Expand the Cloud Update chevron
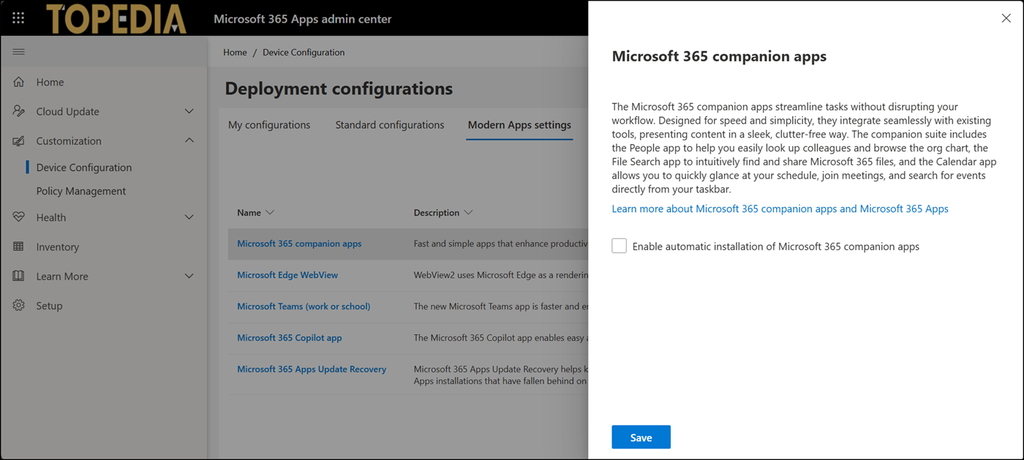 (x=189, y=112)
